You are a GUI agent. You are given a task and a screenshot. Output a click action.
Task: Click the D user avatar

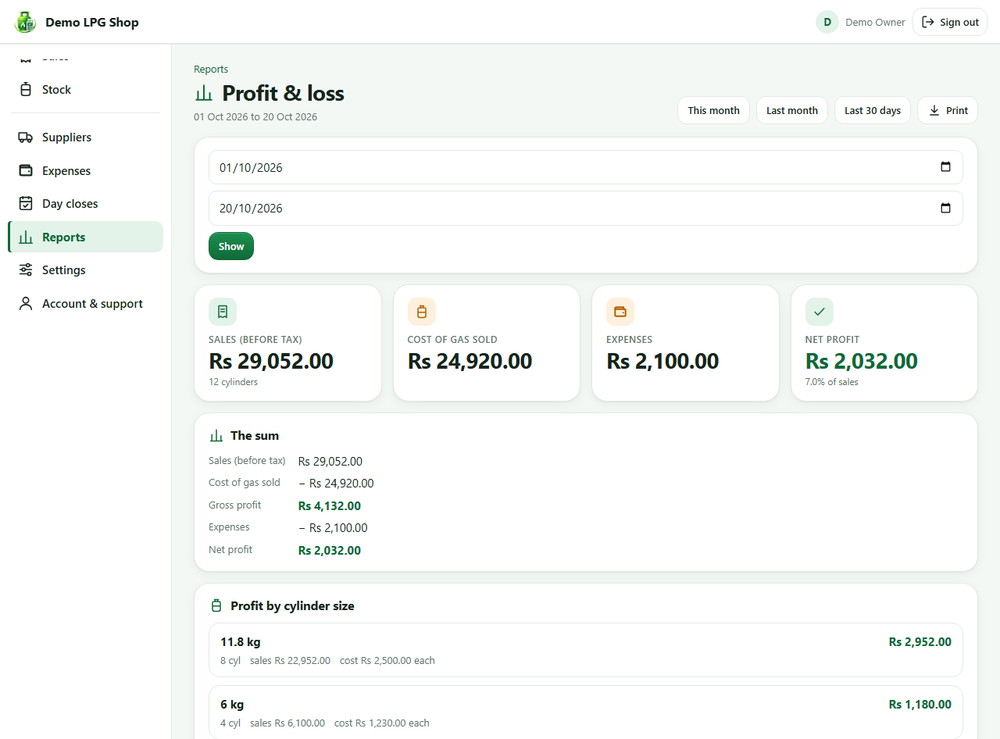[827, 22]
